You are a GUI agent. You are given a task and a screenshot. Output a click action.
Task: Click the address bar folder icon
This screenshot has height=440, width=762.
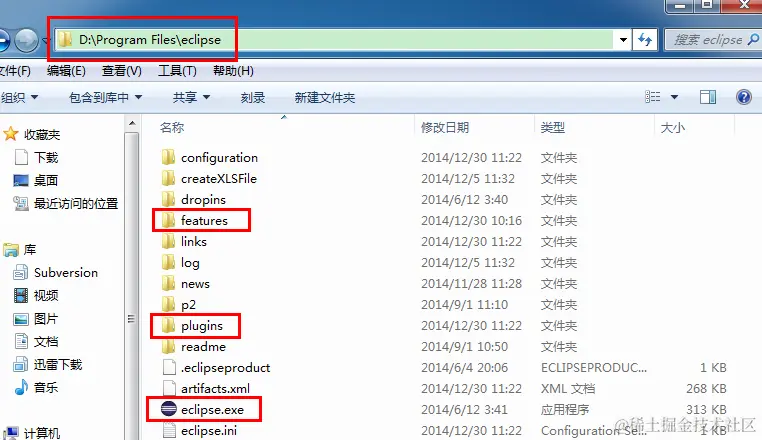point(65,39)
